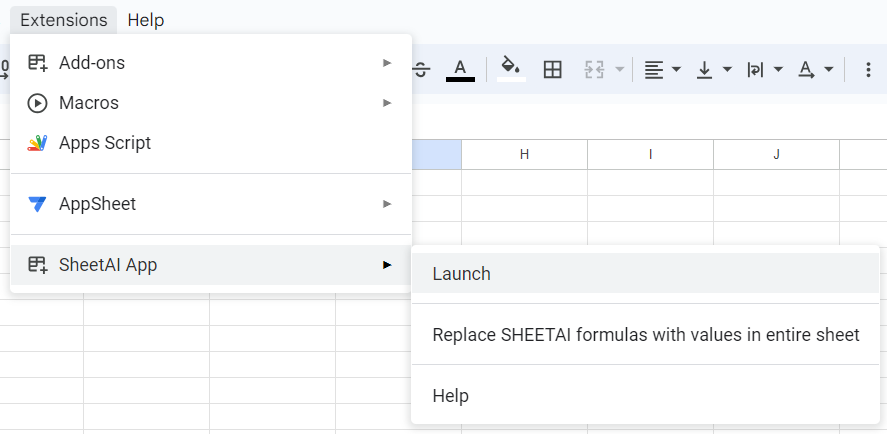The height and width of the screenshot is (434, 887).
Task: Click the SheetAI App menu item
Action: pos(210,265)
